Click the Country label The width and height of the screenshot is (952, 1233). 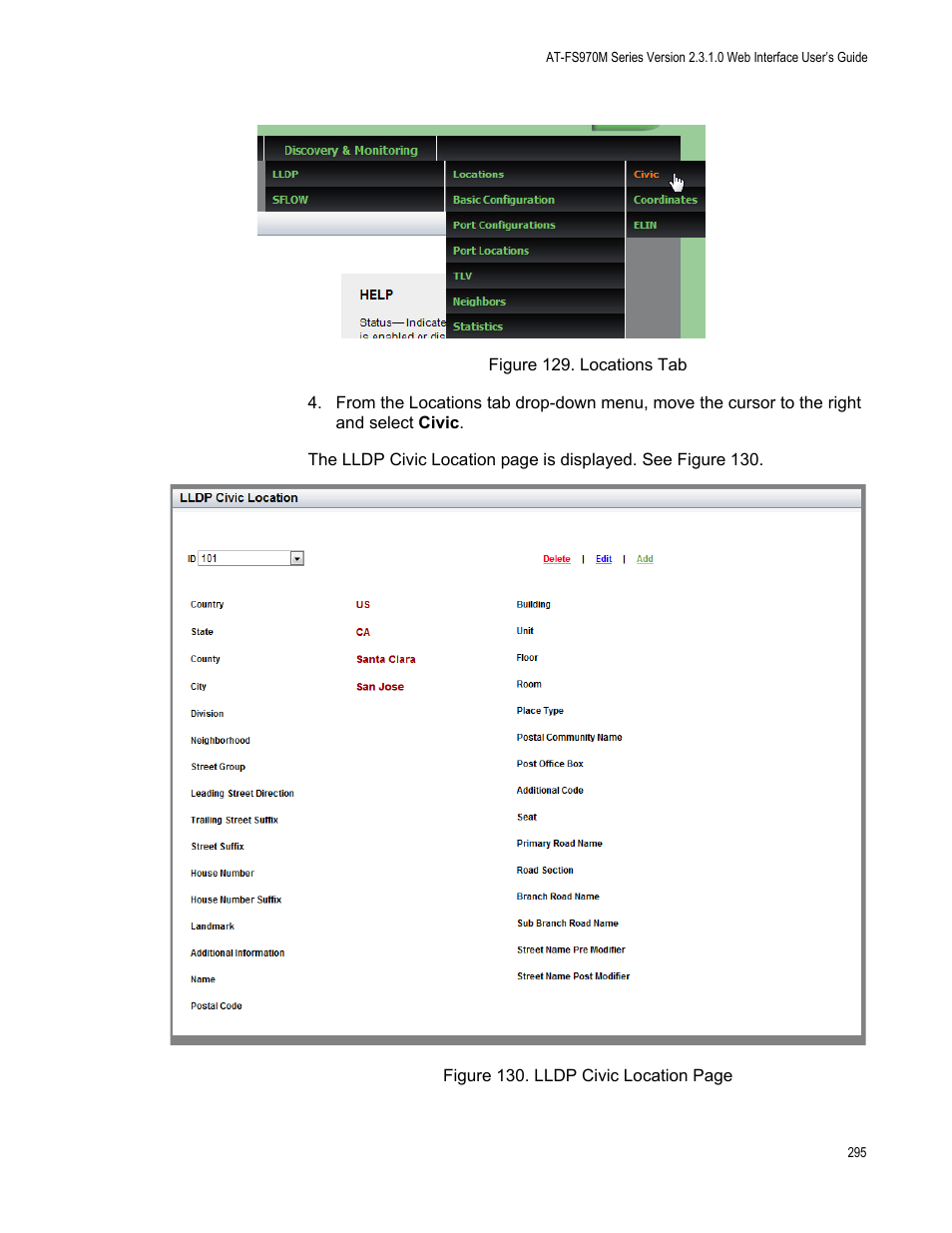click(208, 605)
